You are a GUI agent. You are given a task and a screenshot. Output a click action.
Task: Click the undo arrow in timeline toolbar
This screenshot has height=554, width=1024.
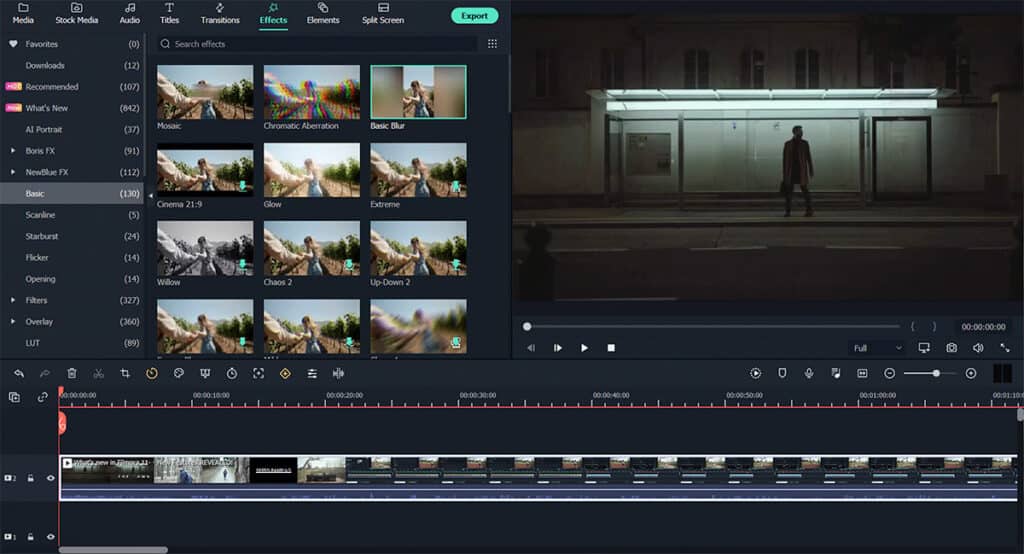tap(19, 374)
